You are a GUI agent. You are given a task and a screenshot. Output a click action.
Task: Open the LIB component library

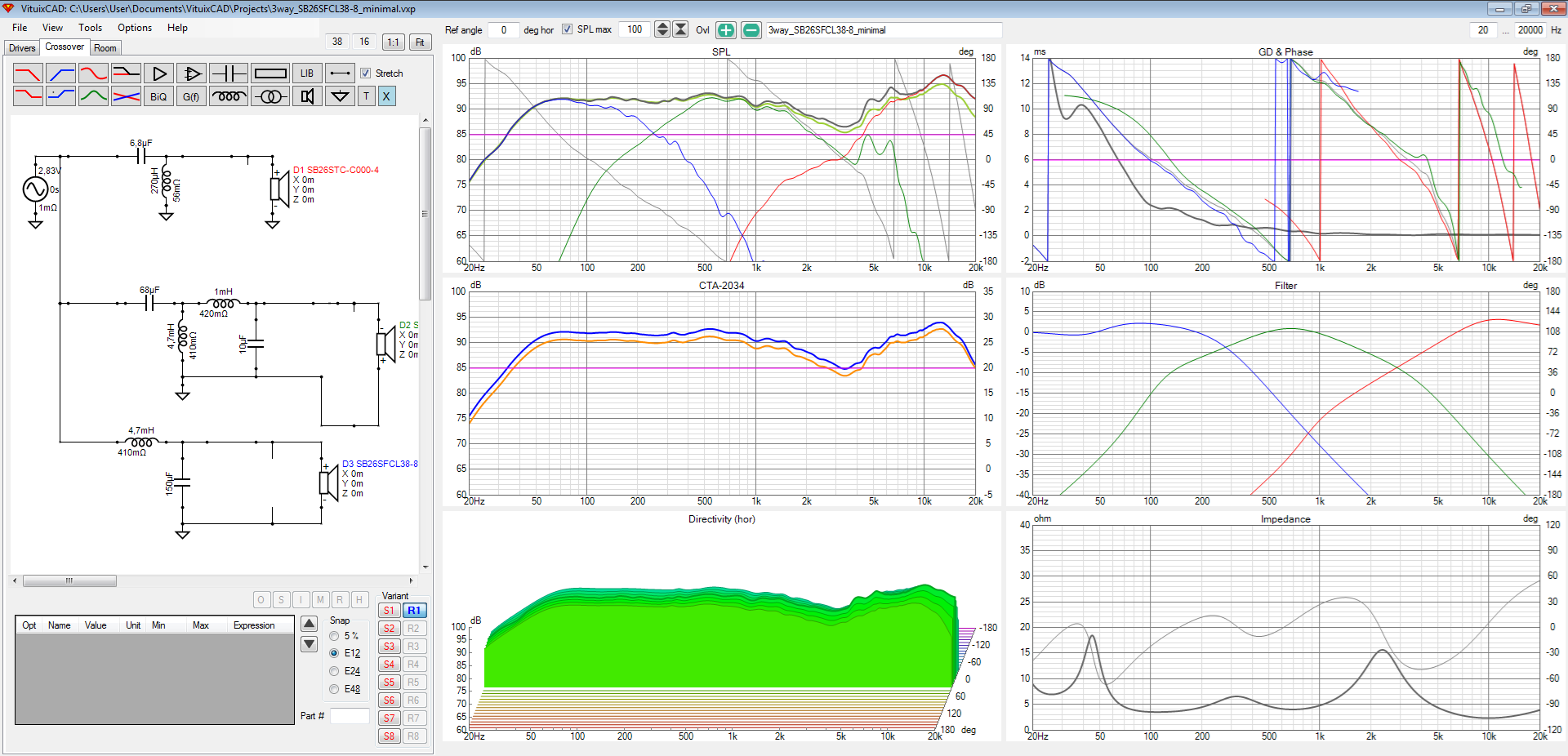(x=307, y=73)
